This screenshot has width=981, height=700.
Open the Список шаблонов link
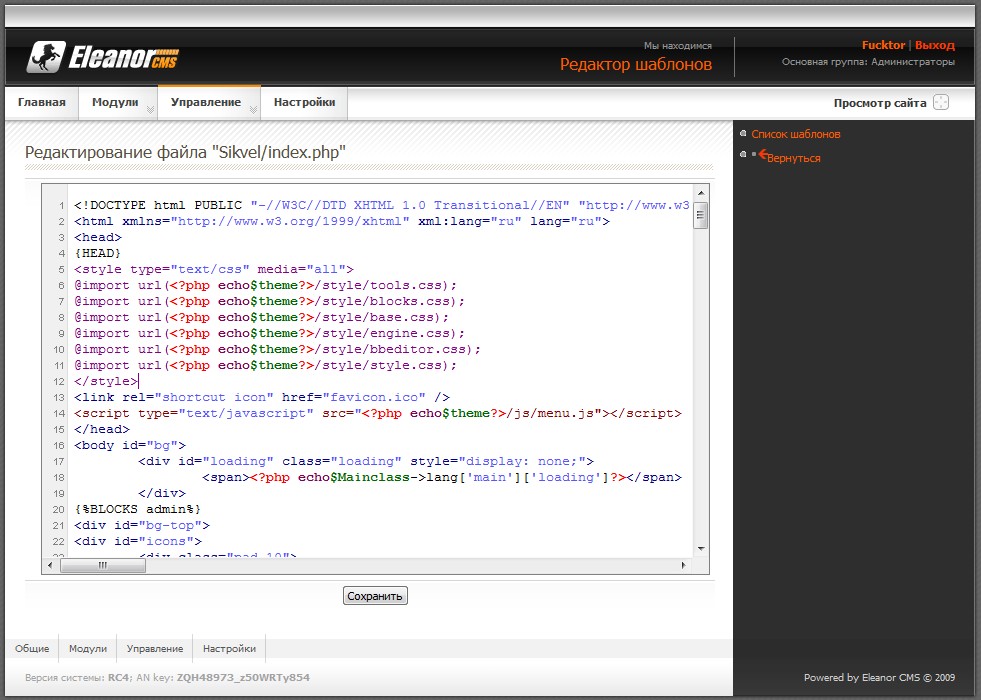796,134
